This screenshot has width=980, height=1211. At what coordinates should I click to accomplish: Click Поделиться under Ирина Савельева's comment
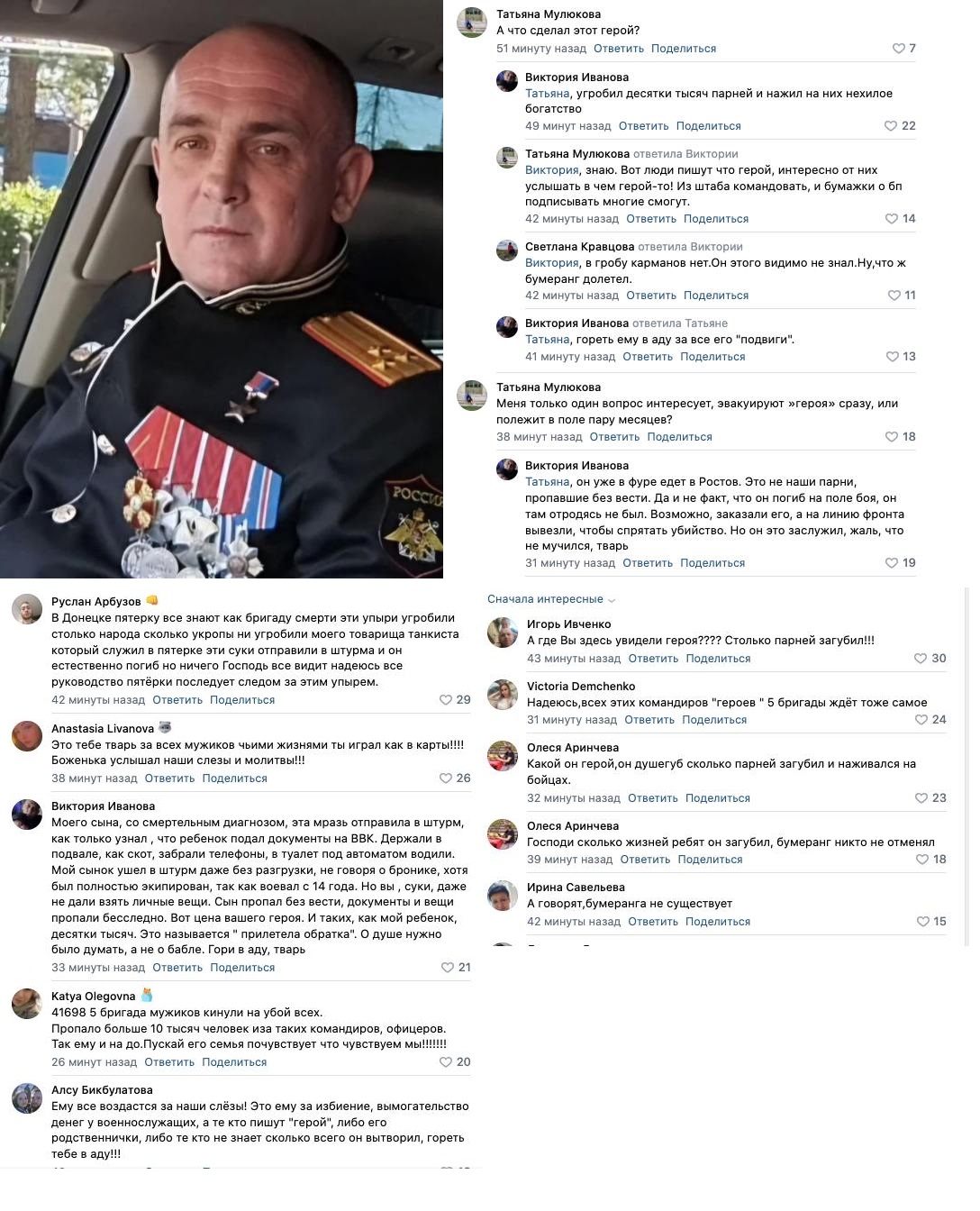click(718, 922)
